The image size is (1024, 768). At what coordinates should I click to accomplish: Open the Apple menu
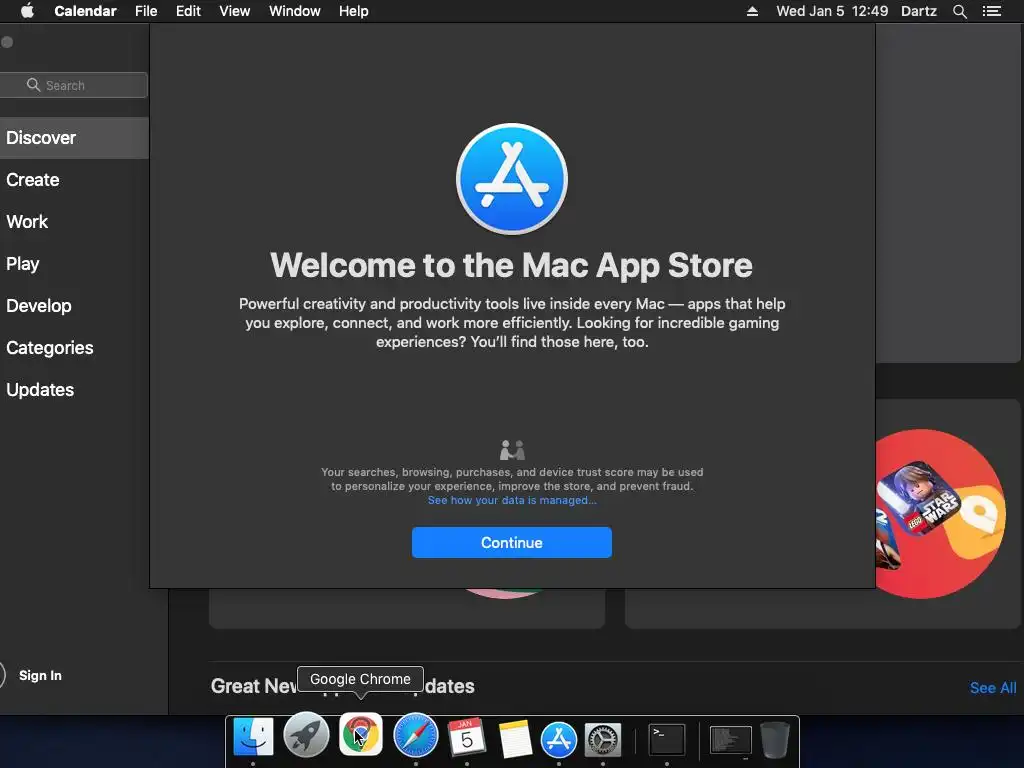point(27,11)
